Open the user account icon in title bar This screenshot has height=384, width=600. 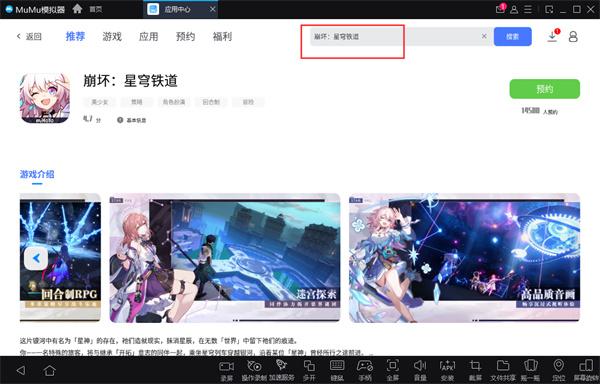pyautogui.click(x=514, y=9)
